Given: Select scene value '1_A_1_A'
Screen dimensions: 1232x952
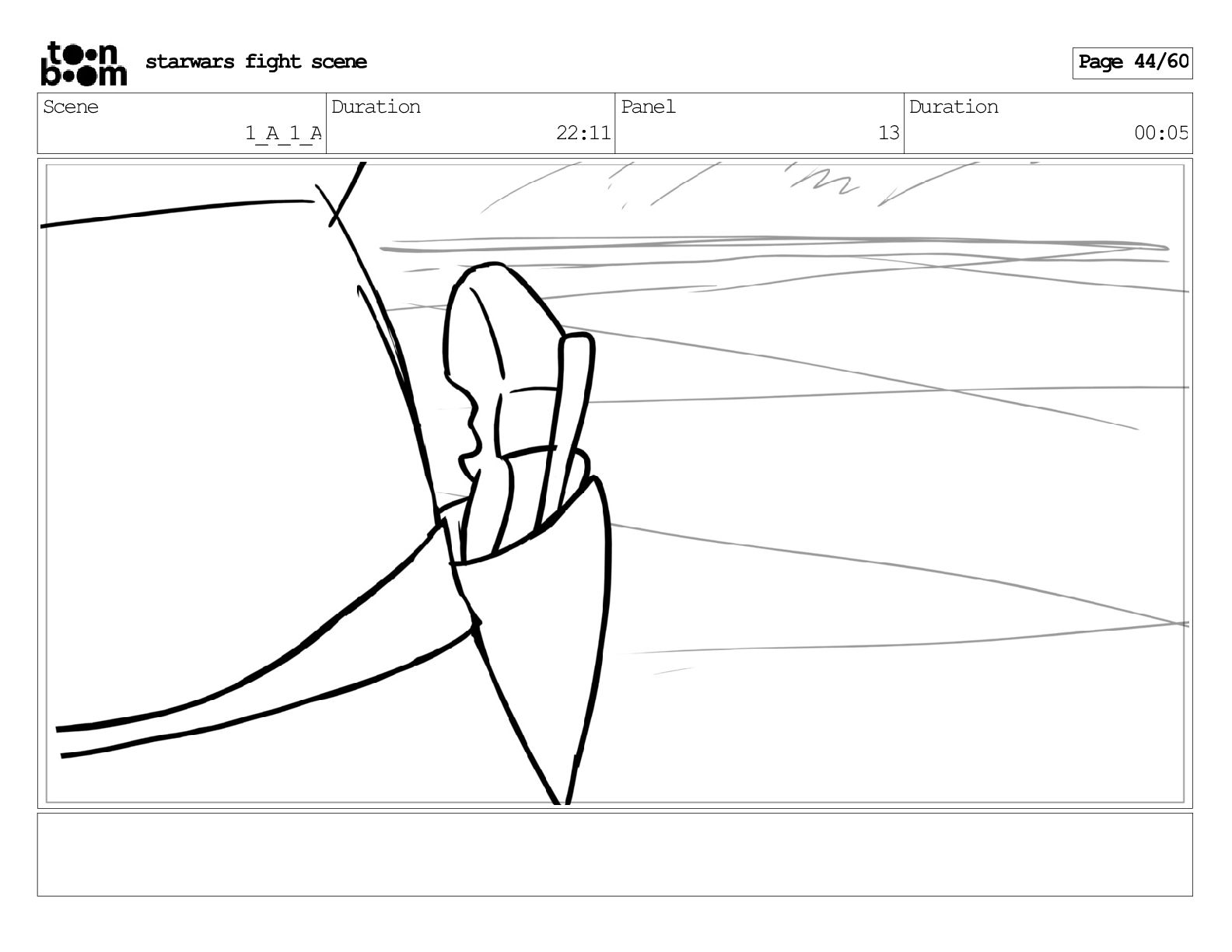Looking at the screenshot, I should (283, 134).
